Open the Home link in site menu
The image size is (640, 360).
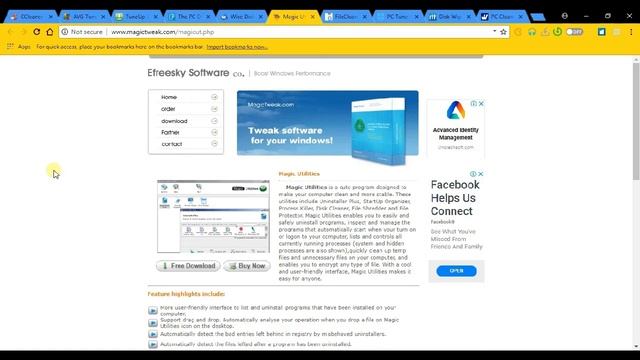click(x=169, y=97)
